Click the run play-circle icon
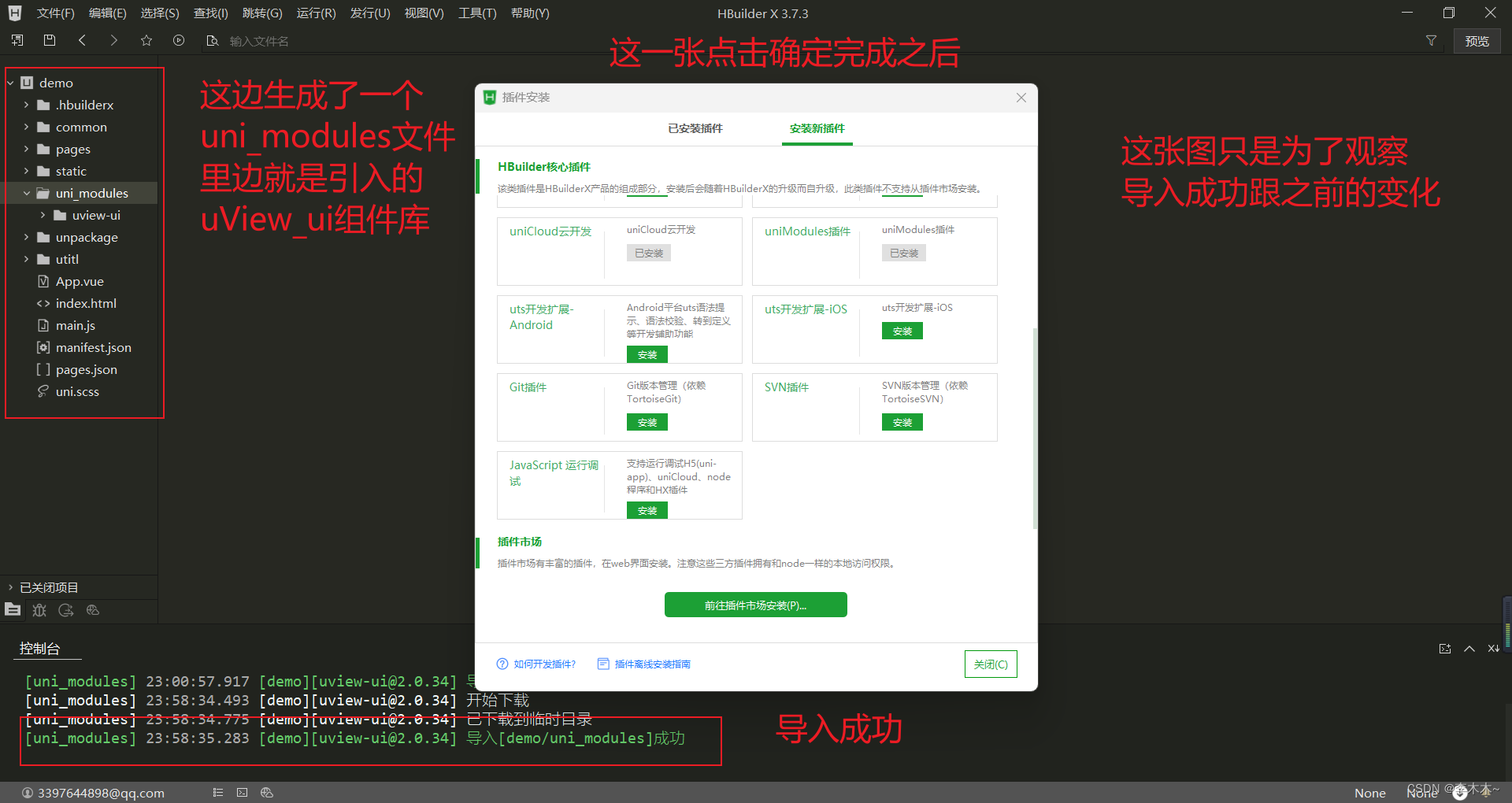The width and height of the screenshot is (1512, 803). pos(179,40)
